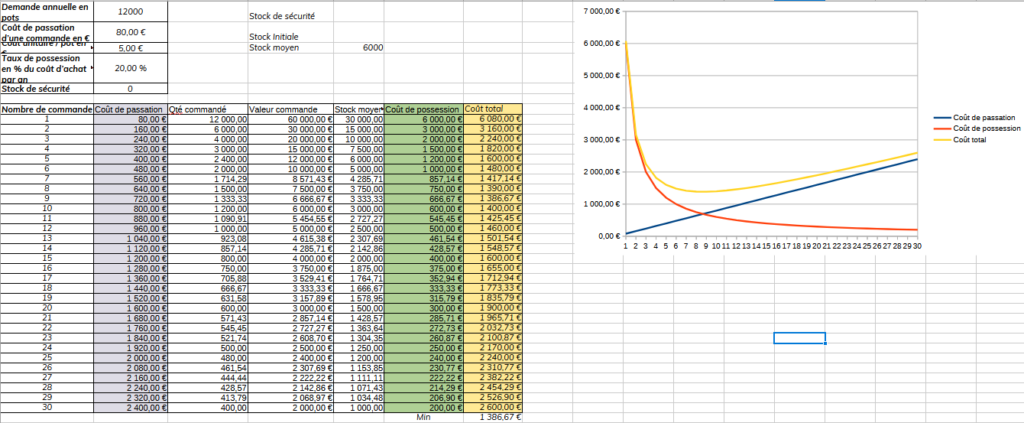Select the total cost cell 2 600,00 €
Viewport: 1024px width, 423px height.
[x=493, y=405]
